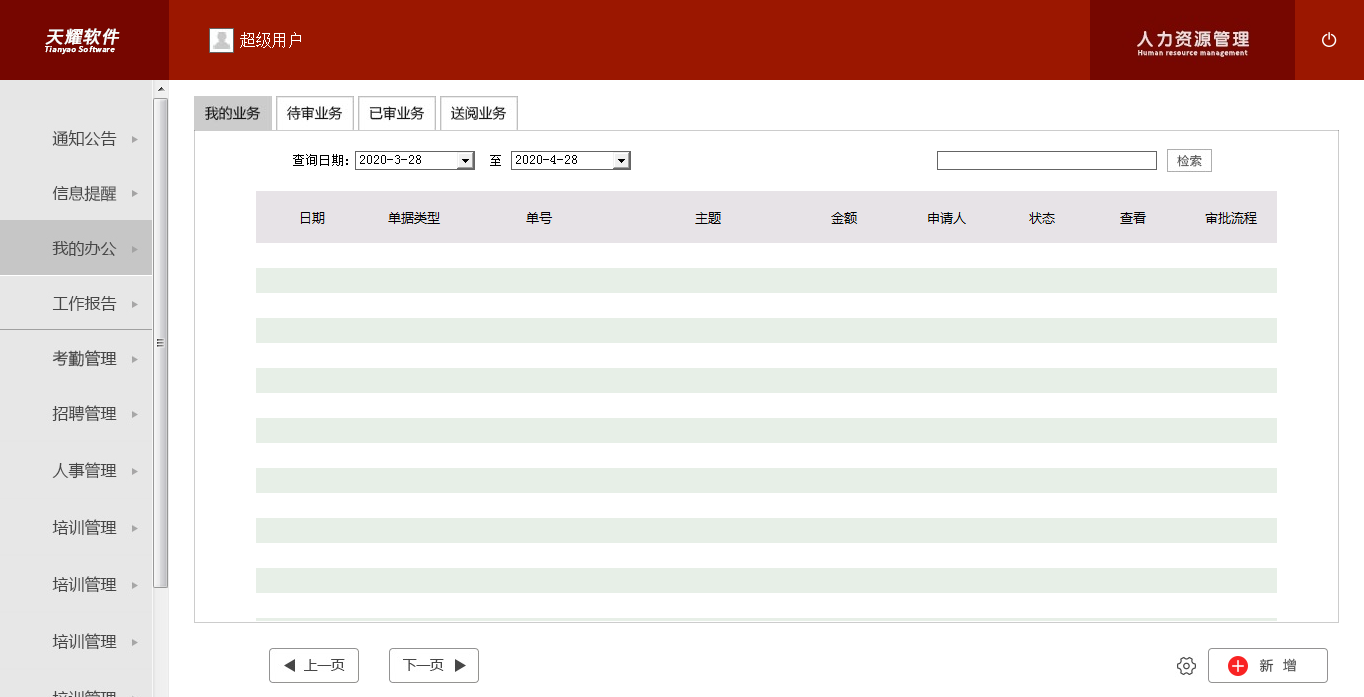
Task: Expand the 招聘管理 arrow
Action: click(135, 414)
